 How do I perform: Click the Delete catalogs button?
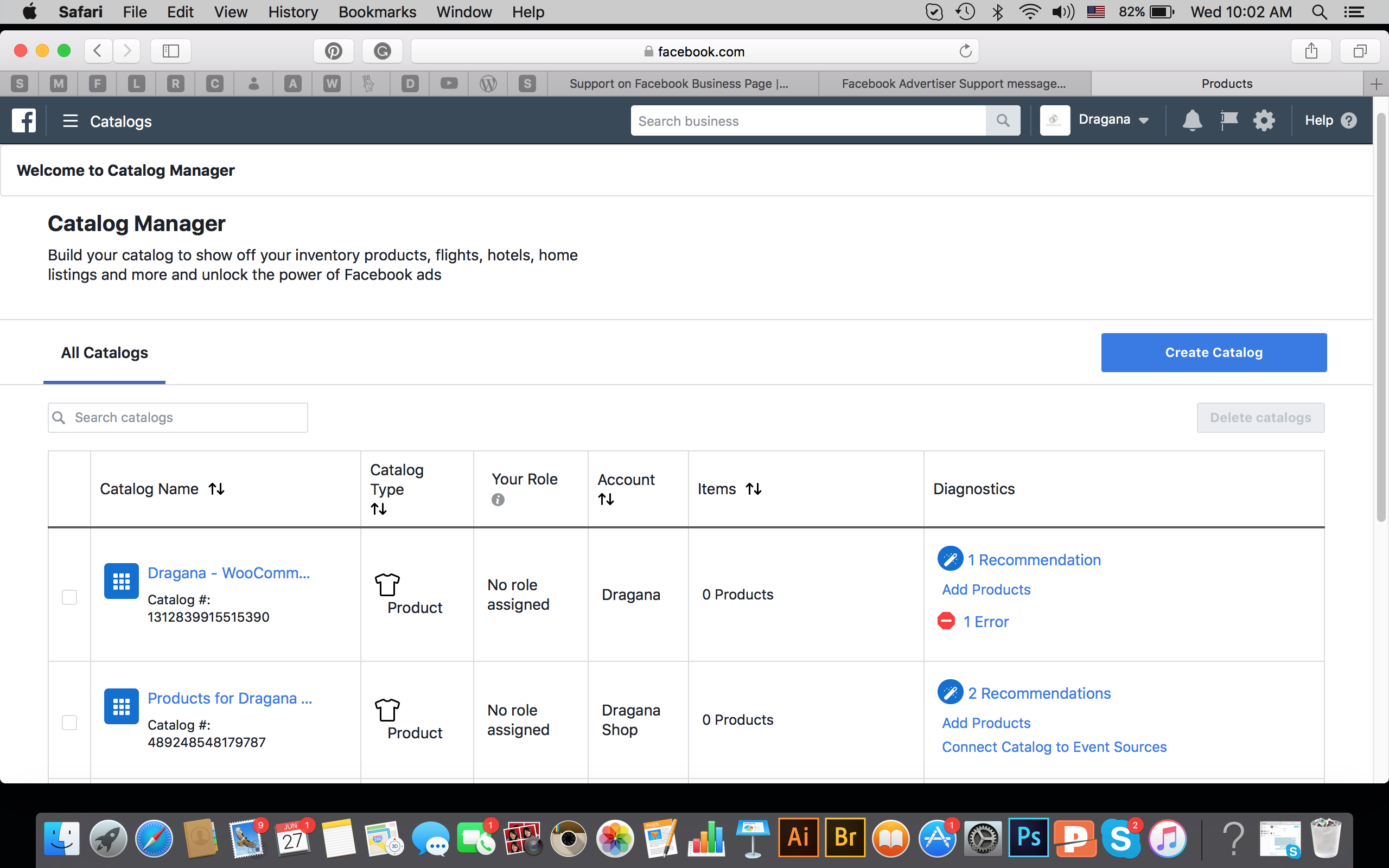point(1260,417)
